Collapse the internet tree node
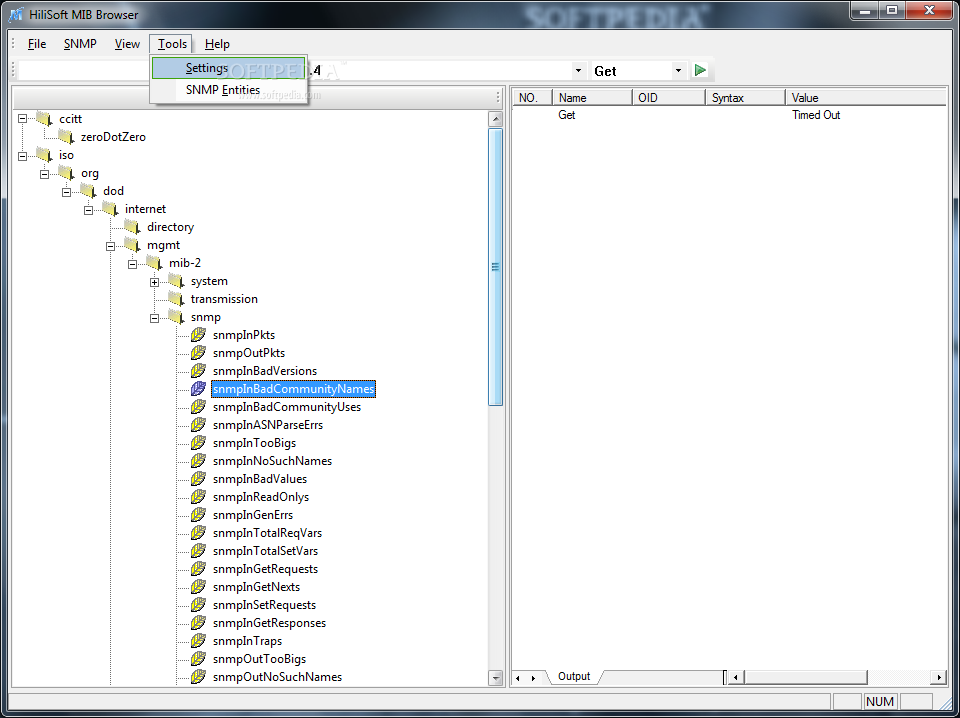 [89, 210]
